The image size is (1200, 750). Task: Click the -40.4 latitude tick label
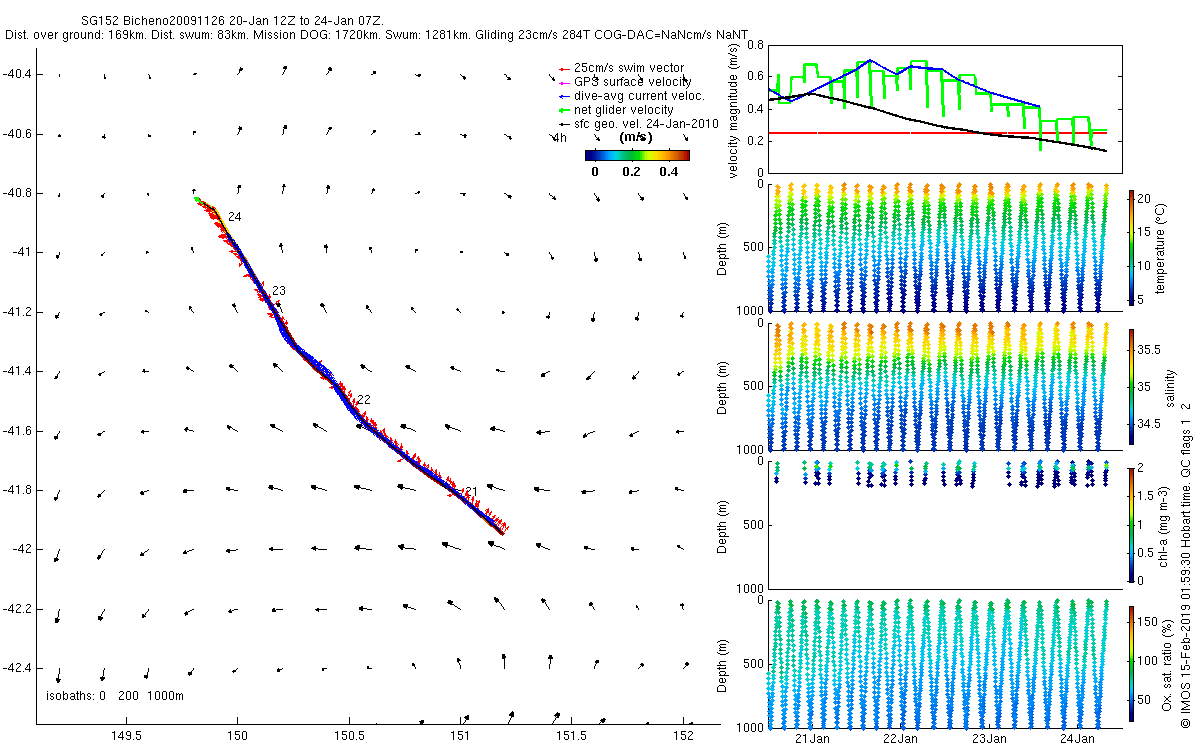pyautogui.click(x=19, y=74)
